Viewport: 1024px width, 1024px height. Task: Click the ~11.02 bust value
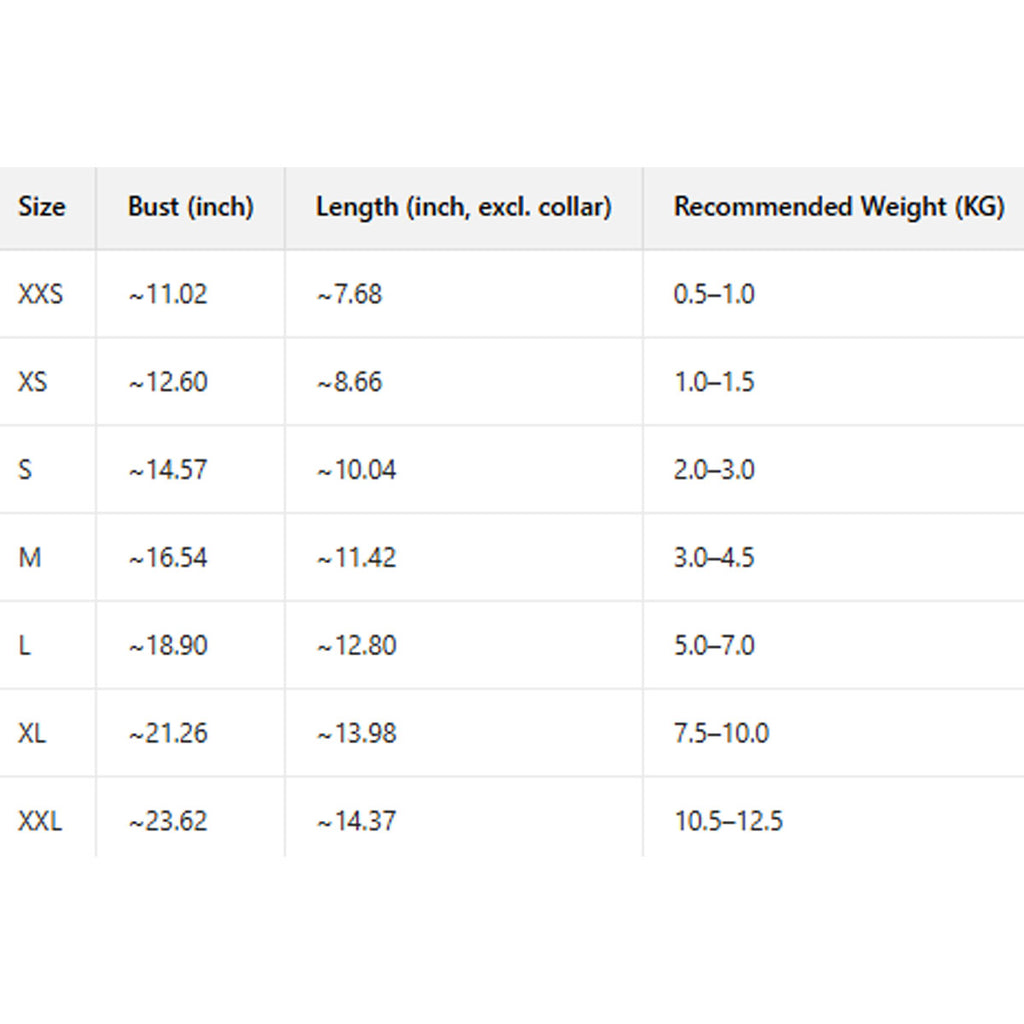point(168,294)
